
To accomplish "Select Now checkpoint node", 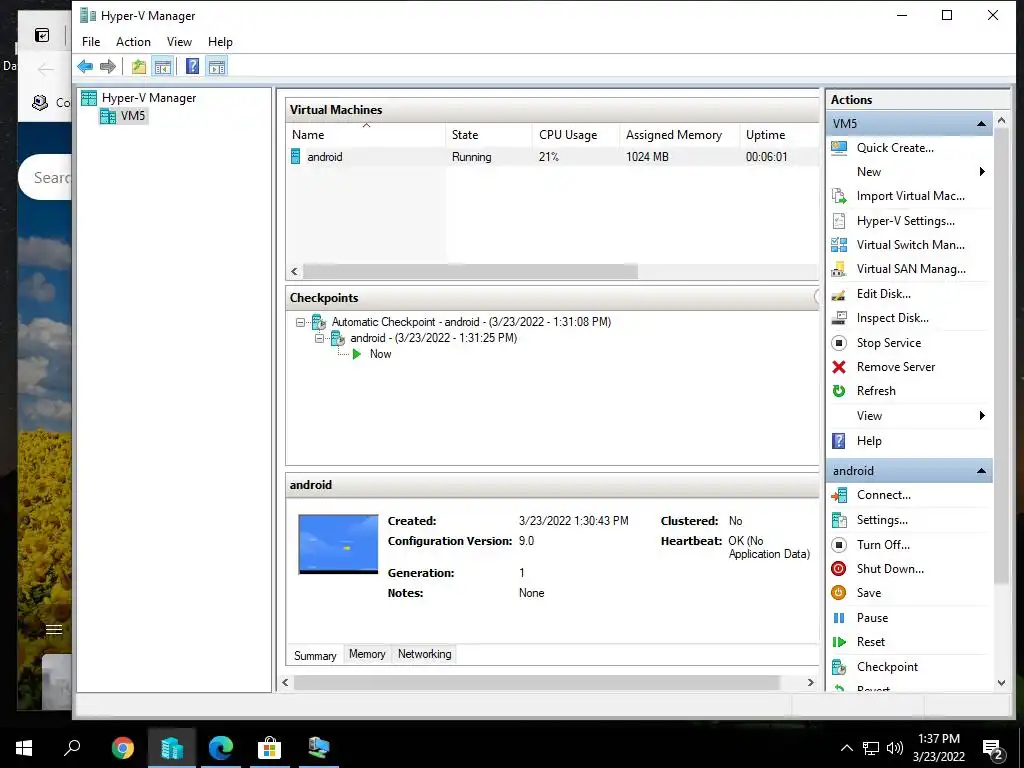I will [380, 354].
